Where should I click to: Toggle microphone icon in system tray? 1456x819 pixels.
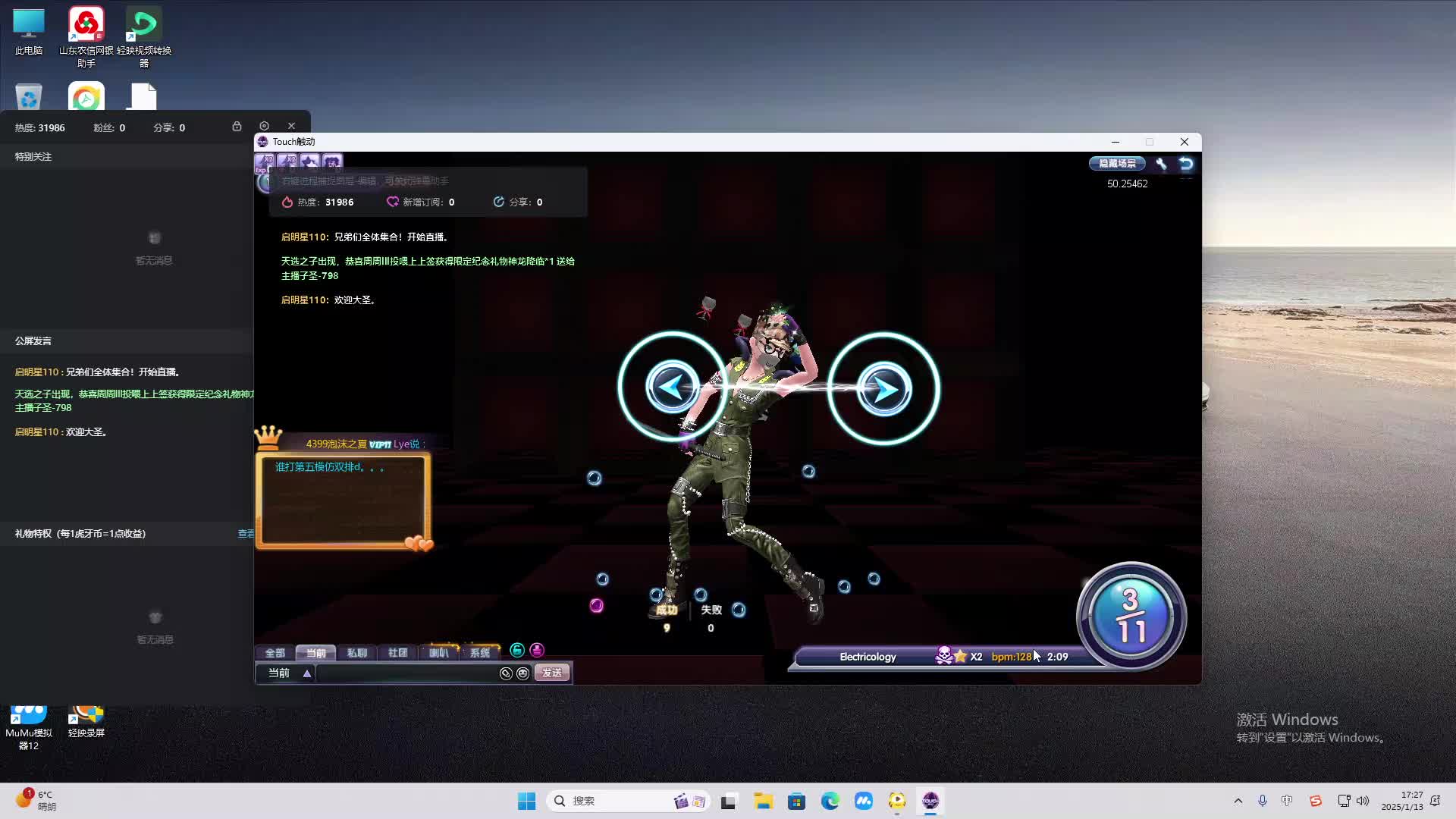[1262, 801]
